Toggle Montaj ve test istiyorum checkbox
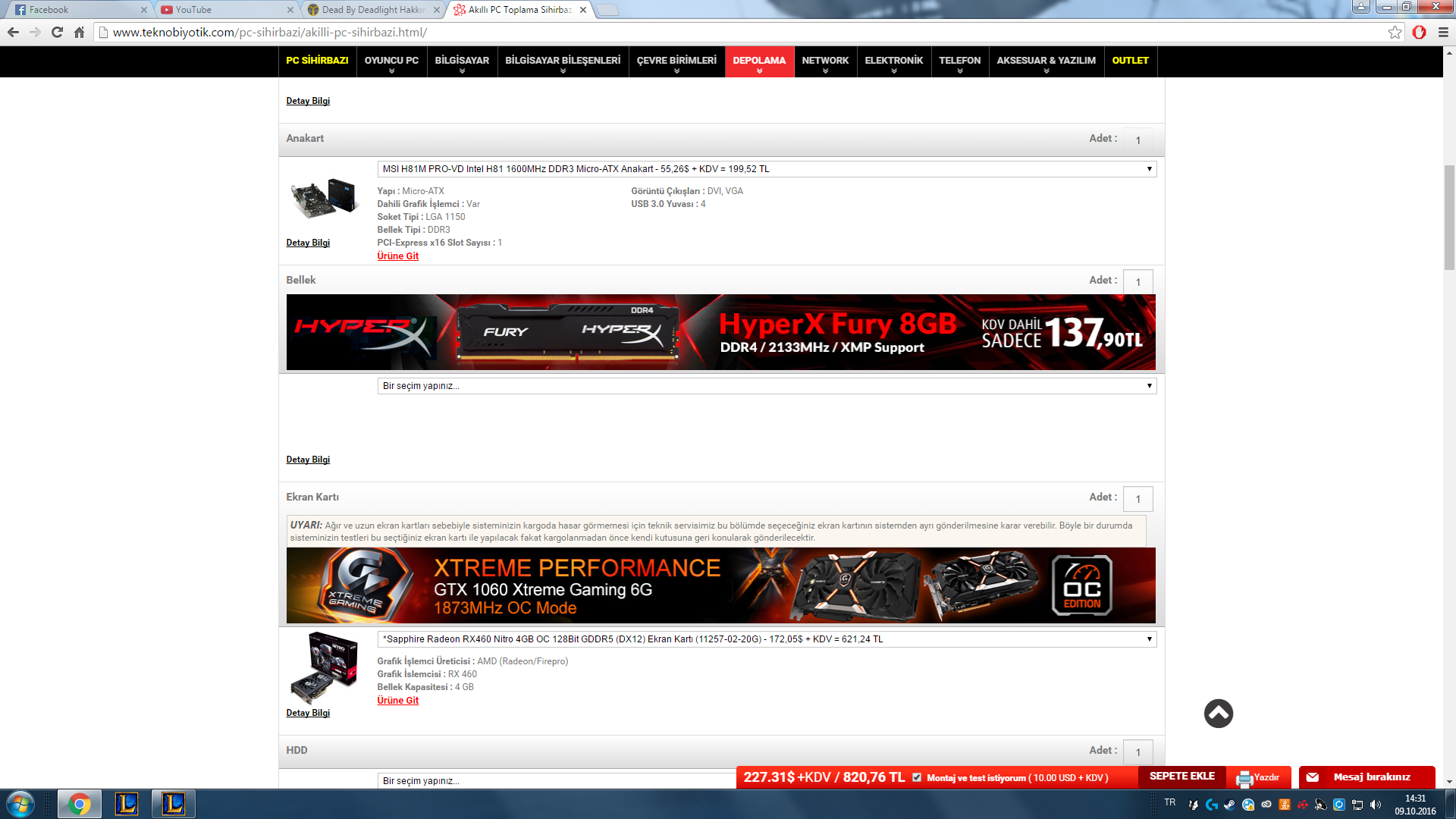The width and height of the screenshot is (1456, 819). tap(917, 777)
